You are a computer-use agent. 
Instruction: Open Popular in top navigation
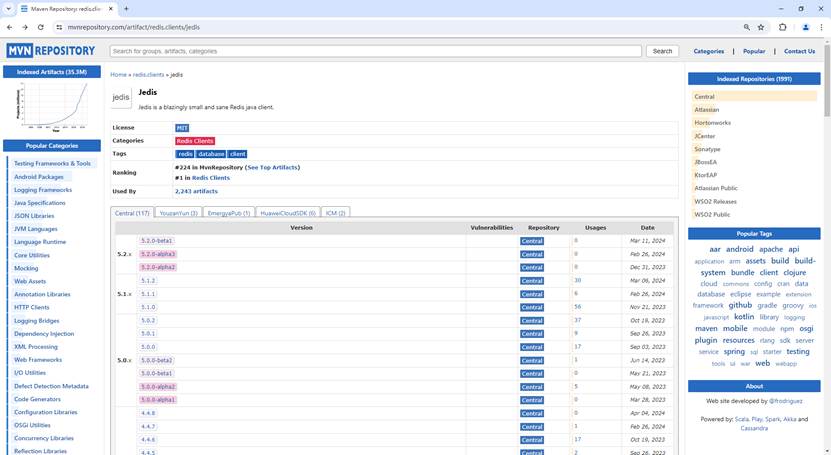click(x=754, y=51)
